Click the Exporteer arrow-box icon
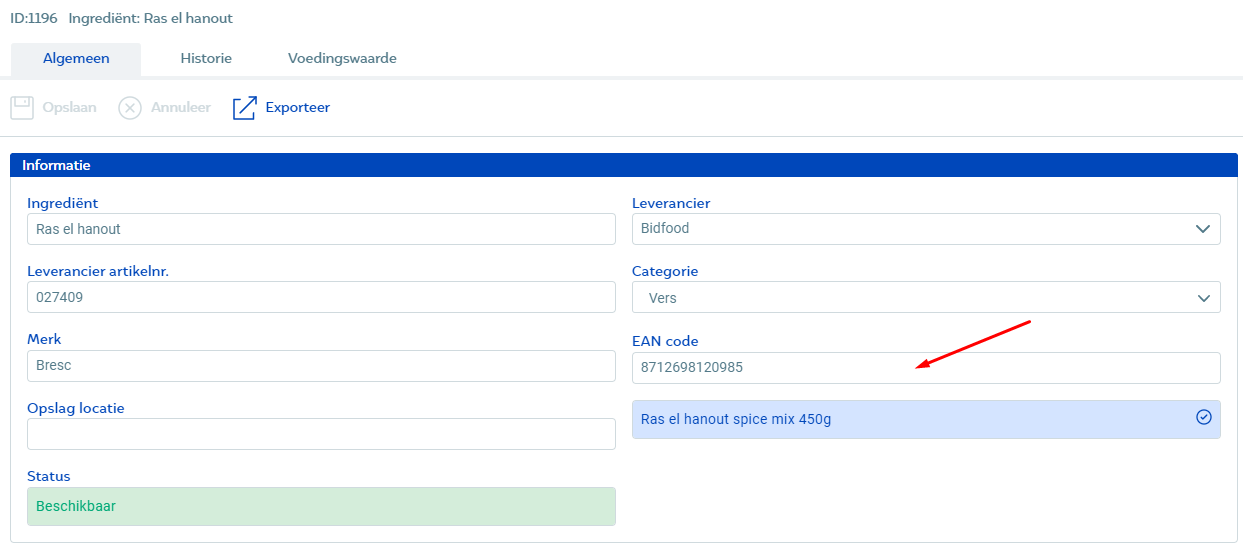This screenshot has width=1243, height=550. pos(245,107)
